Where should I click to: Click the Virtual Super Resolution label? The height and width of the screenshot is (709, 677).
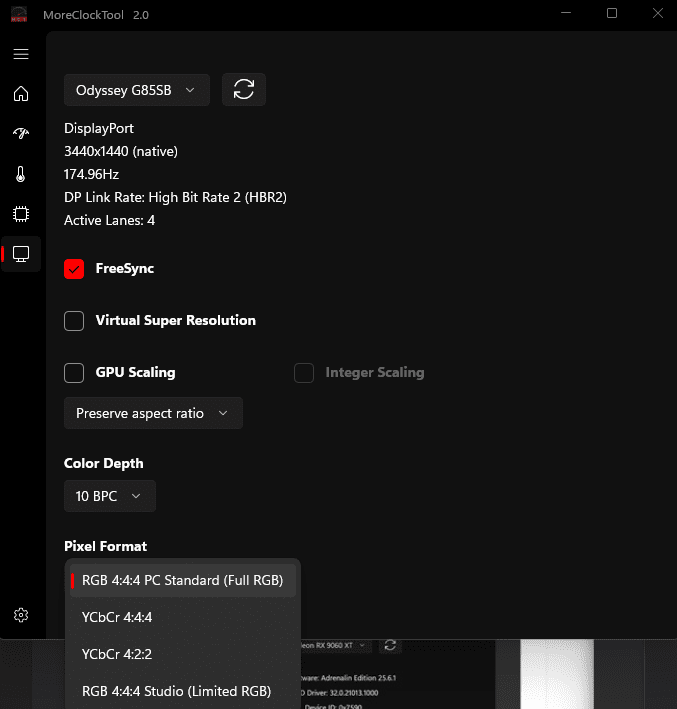click(175, 321)
